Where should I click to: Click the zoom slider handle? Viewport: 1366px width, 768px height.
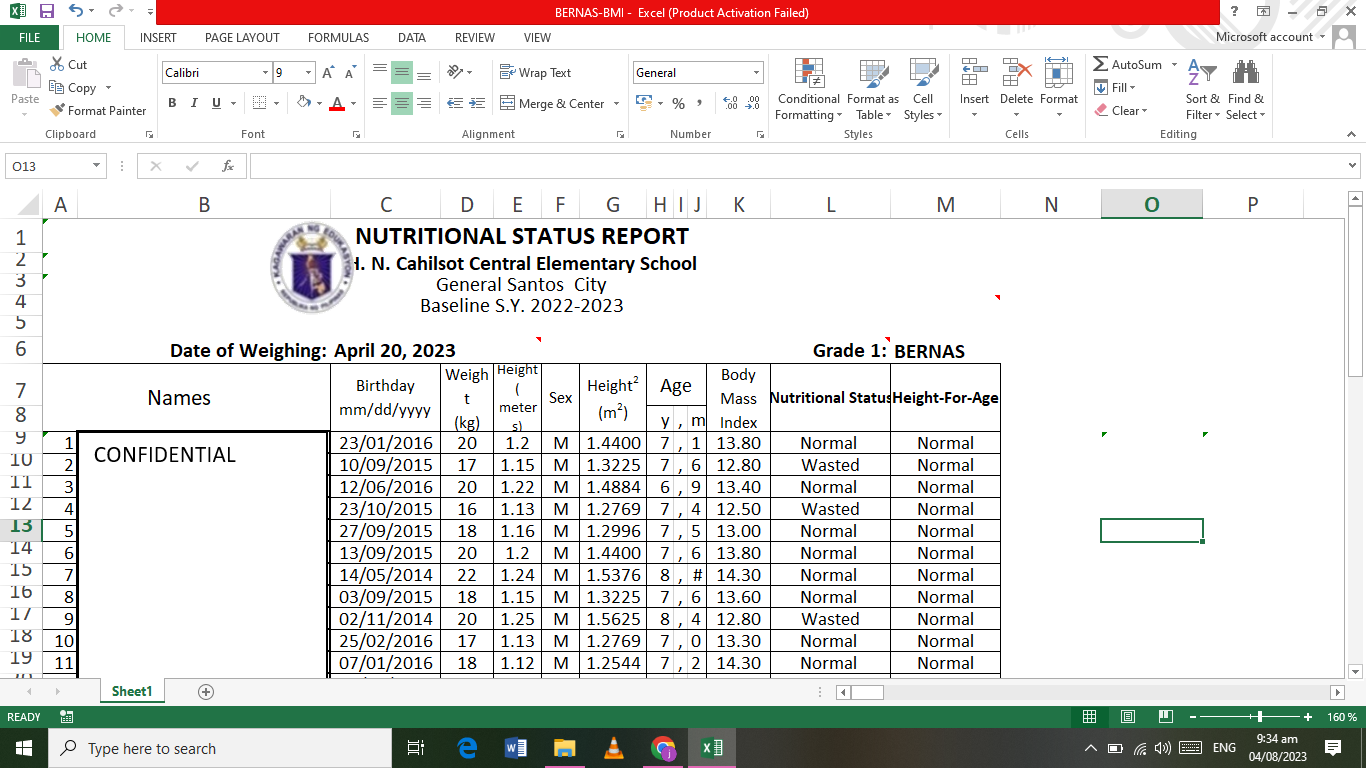tap(1259, 717)
